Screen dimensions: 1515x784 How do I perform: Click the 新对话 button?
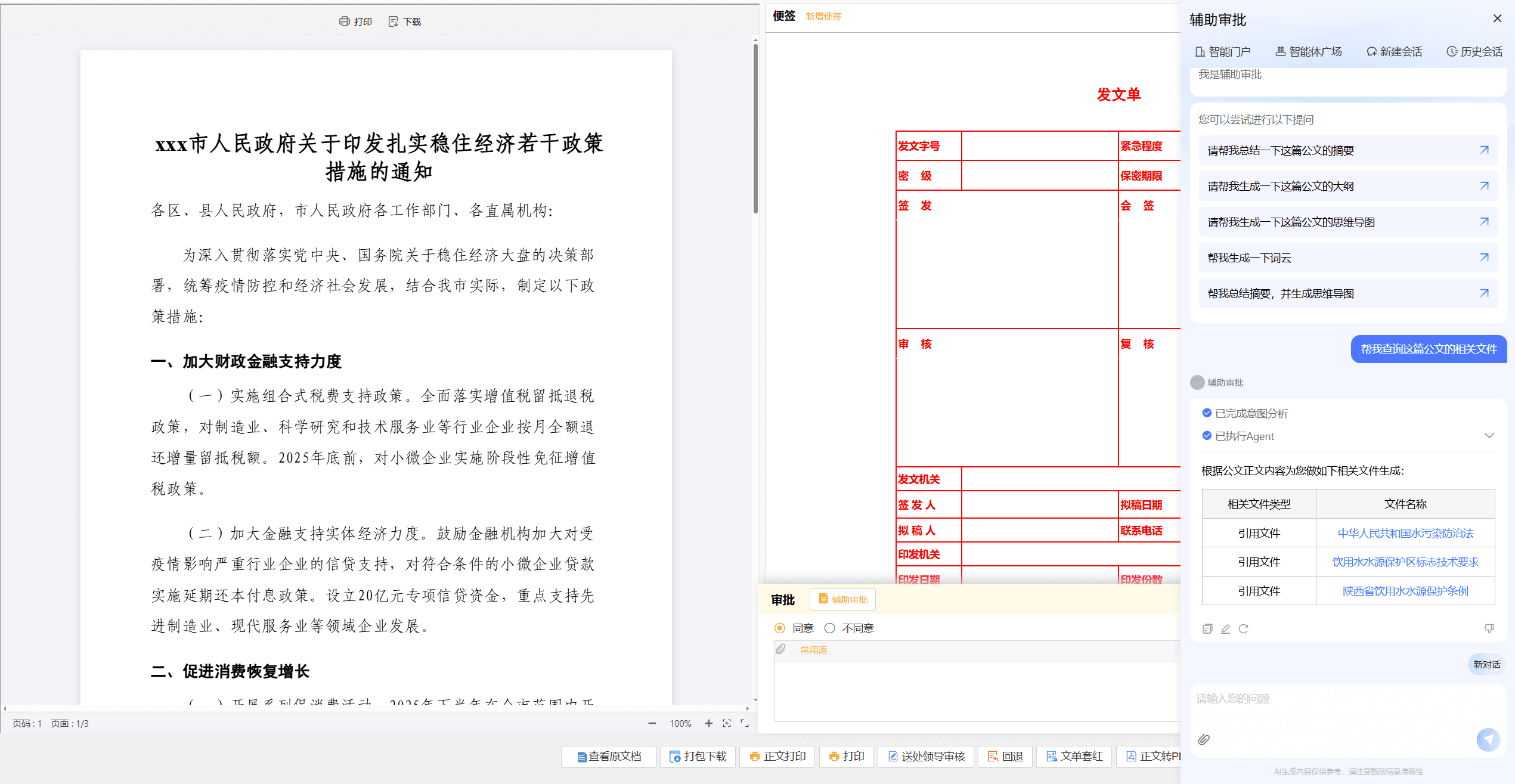tap(1486, 664)
